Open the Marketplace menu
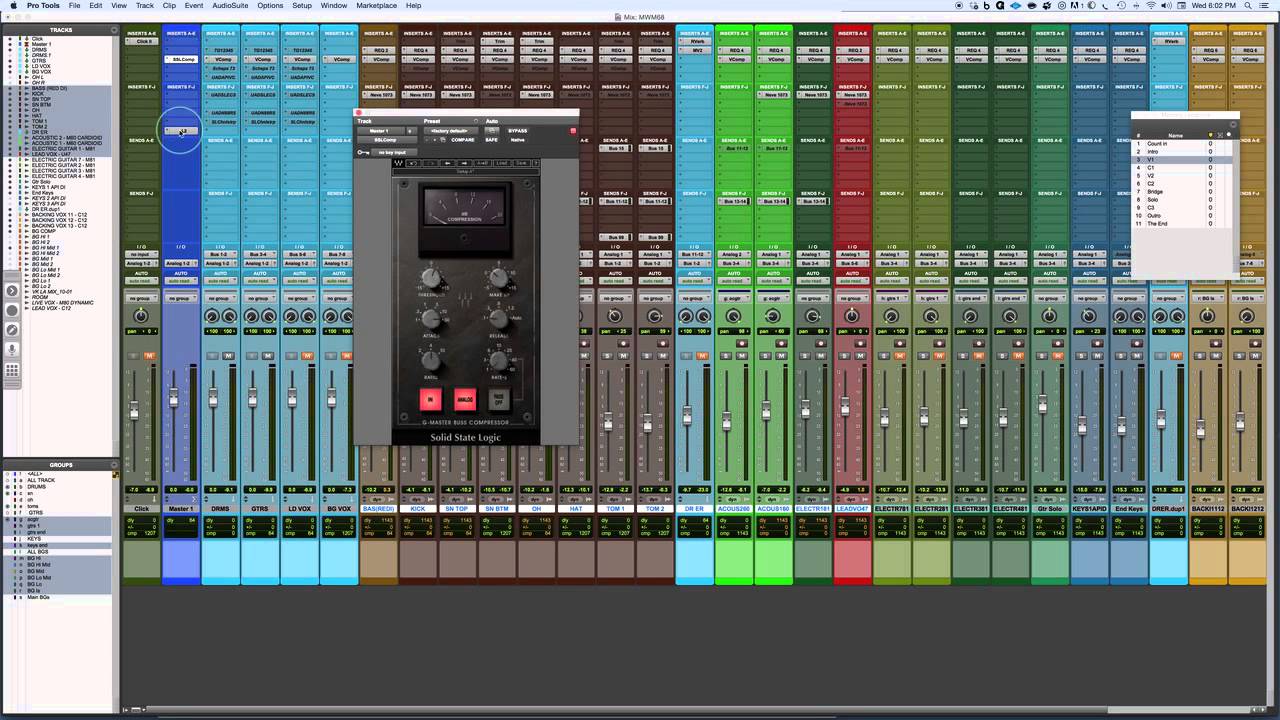Screen dimensions: 1280x720 (x=377, y=6)
